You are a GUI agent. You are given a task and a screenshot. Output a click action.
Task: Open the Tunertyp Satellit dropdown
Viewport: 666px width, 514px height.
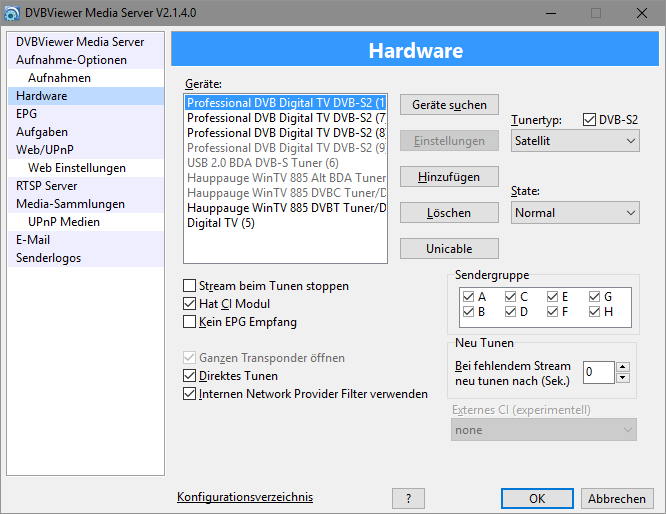tap(575, 141)
